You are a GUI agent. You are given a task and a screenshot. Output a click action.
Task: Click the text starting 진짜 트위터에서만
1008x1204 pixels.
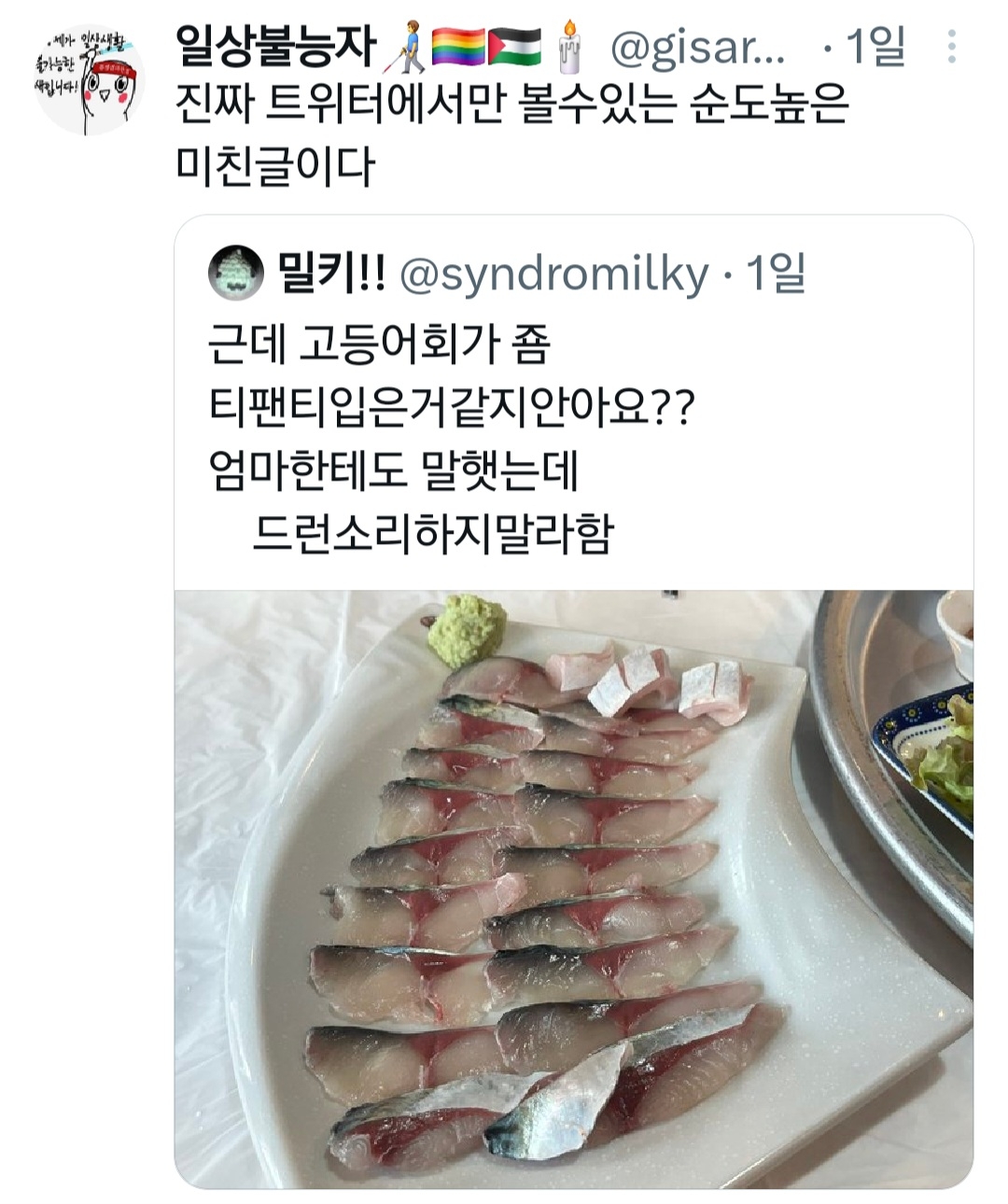coord(512,105)
